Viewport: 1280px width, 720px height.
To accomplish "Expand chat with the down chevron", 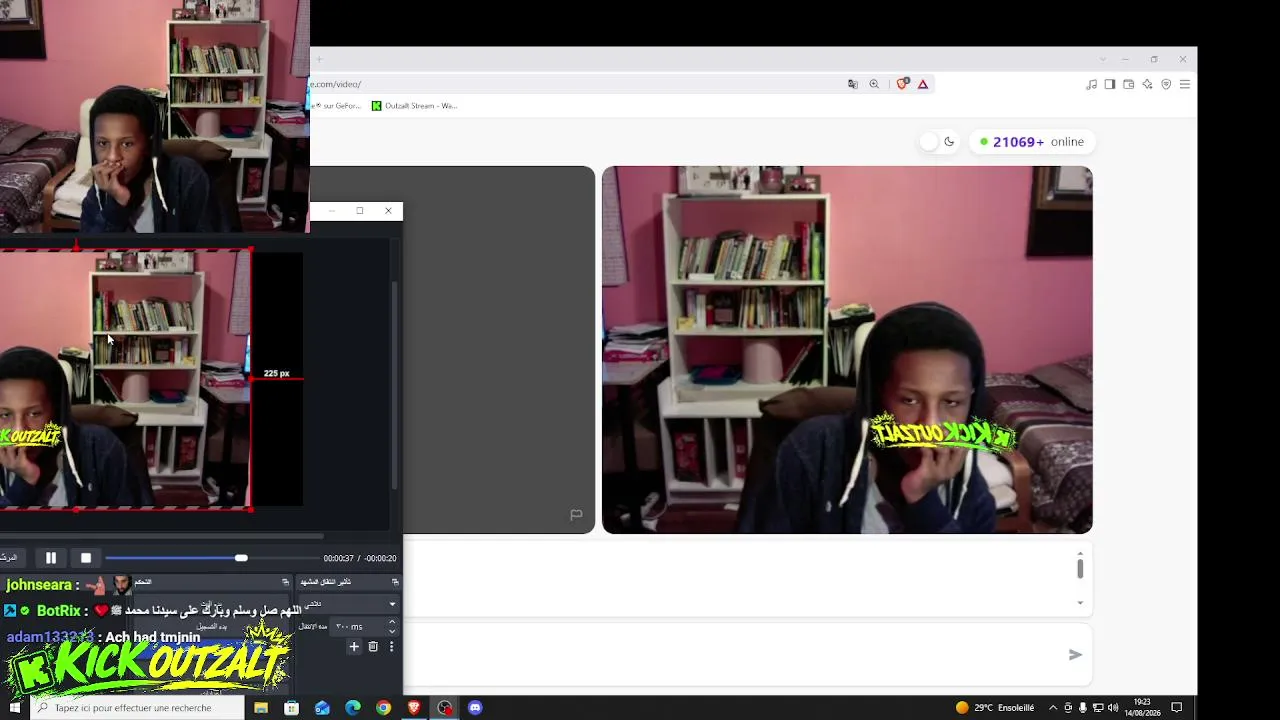I will [x=1080, y=603].
